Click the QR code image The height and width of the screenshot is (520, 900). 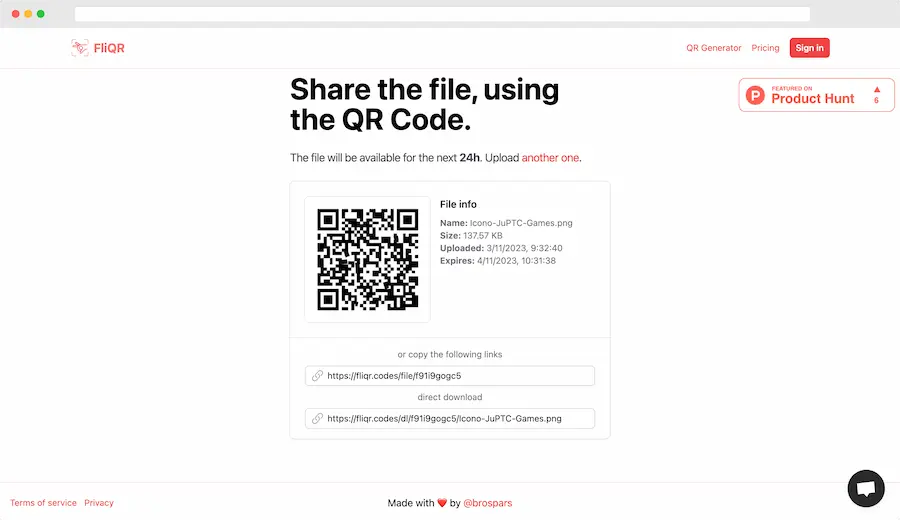coord(367,259)
